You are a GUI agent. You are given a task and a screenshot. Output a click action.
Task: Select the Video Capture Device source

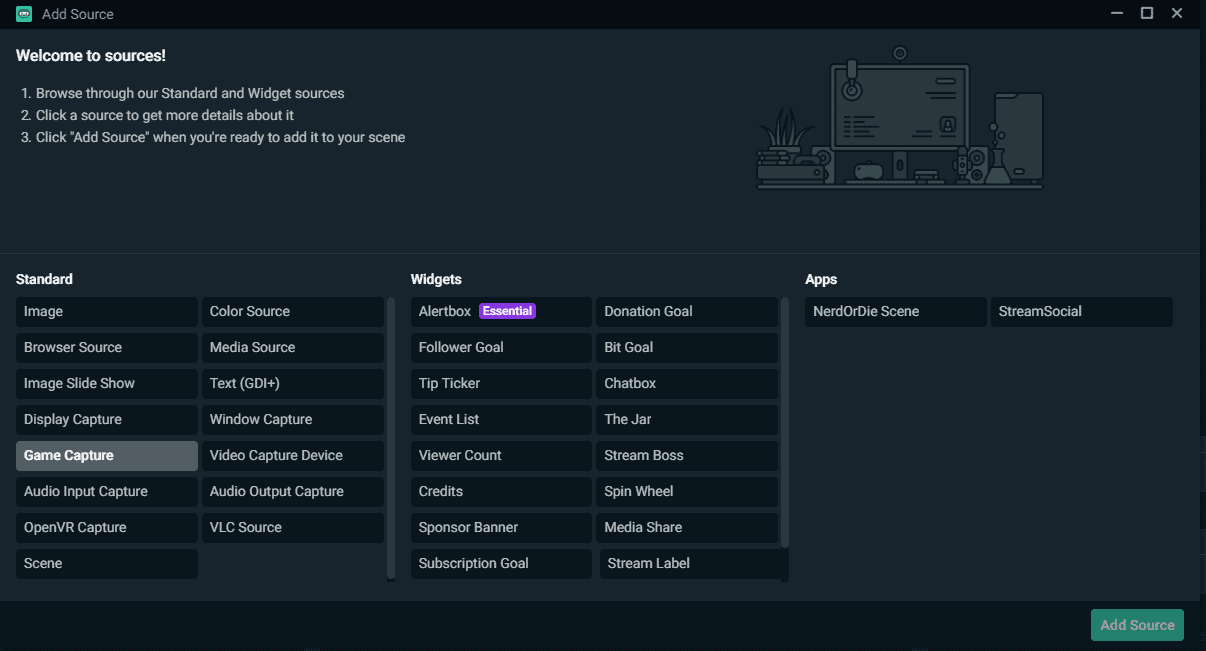292,455
